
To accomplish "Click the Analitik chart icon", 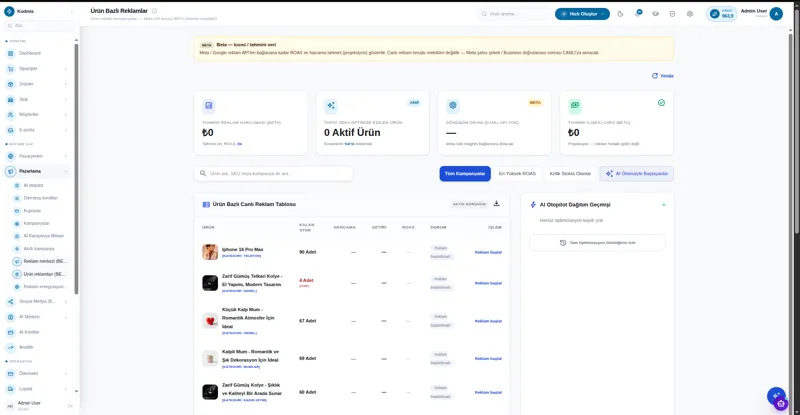I will pyautogui.click(x=10, y=348).
